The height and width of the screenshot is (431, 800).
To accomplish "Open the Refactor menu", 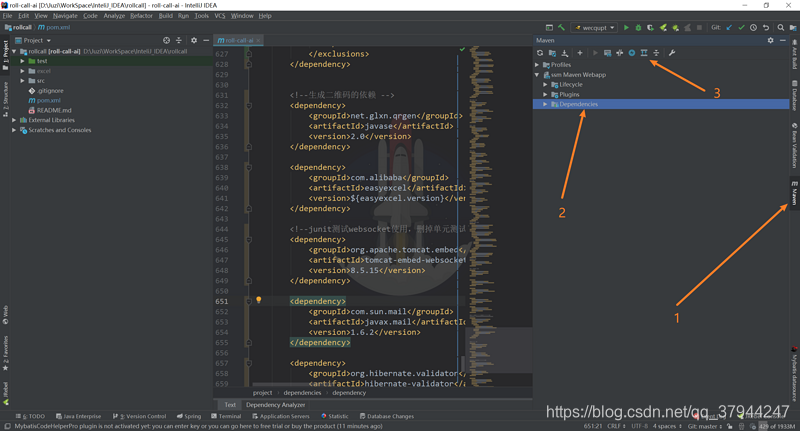I will point(141,16).
